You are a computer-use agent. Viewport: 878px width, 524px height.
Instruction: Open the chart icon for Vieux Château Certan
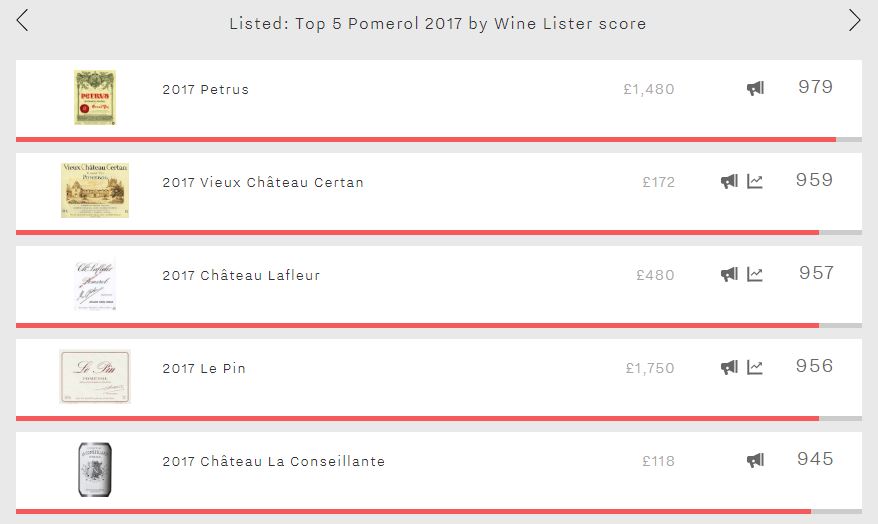tap(755, 181)
